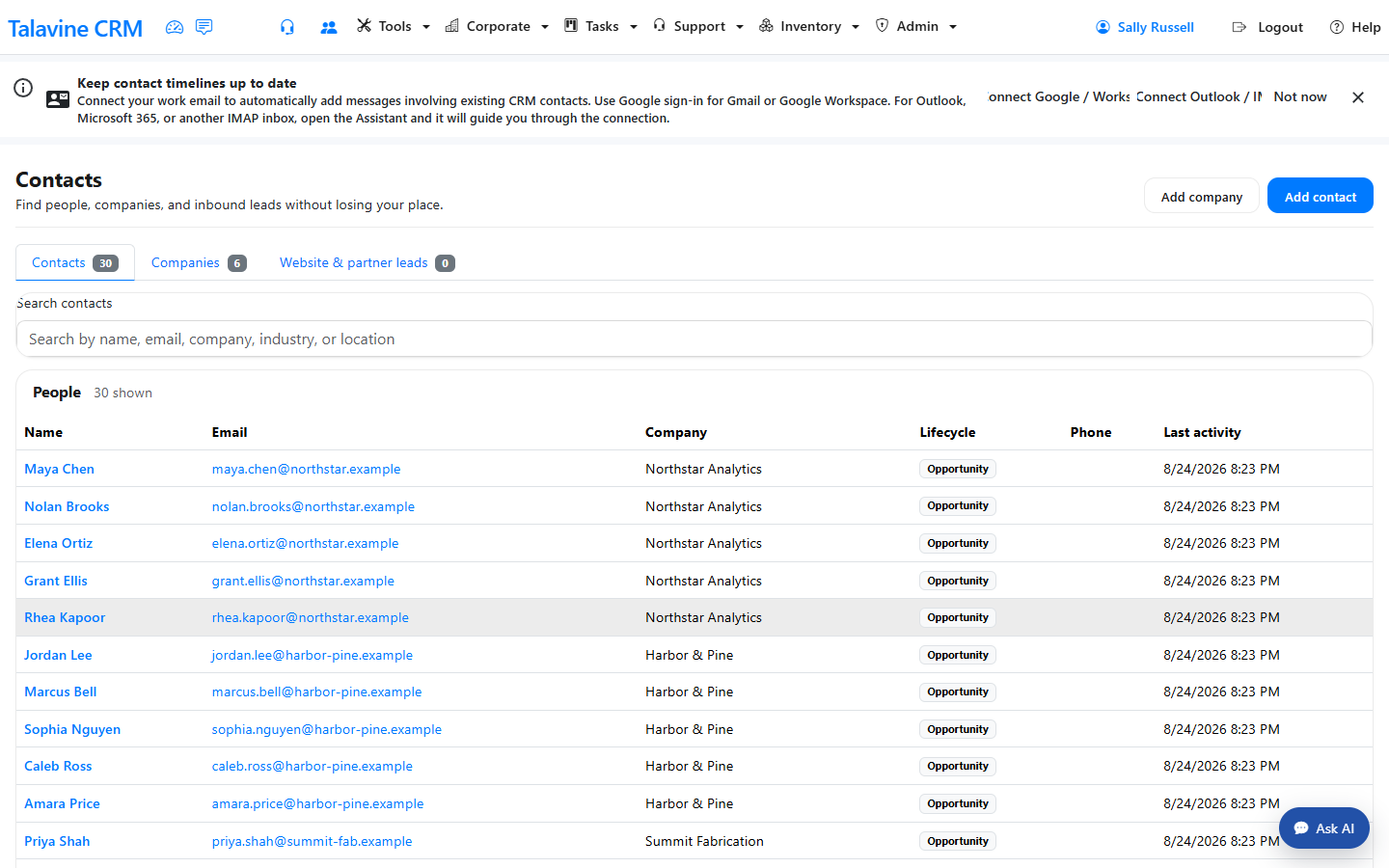
Task: Email maya.chen@northstar.example
Action: pyautogui.click(x=306, y=469)
